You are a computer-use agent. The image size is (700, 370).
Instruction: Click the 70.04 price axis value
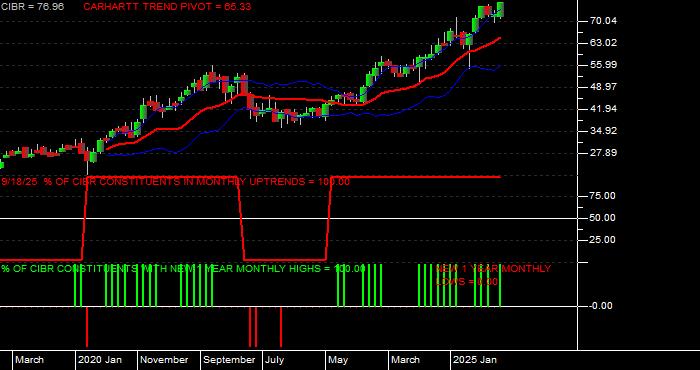tap(603, 21)
